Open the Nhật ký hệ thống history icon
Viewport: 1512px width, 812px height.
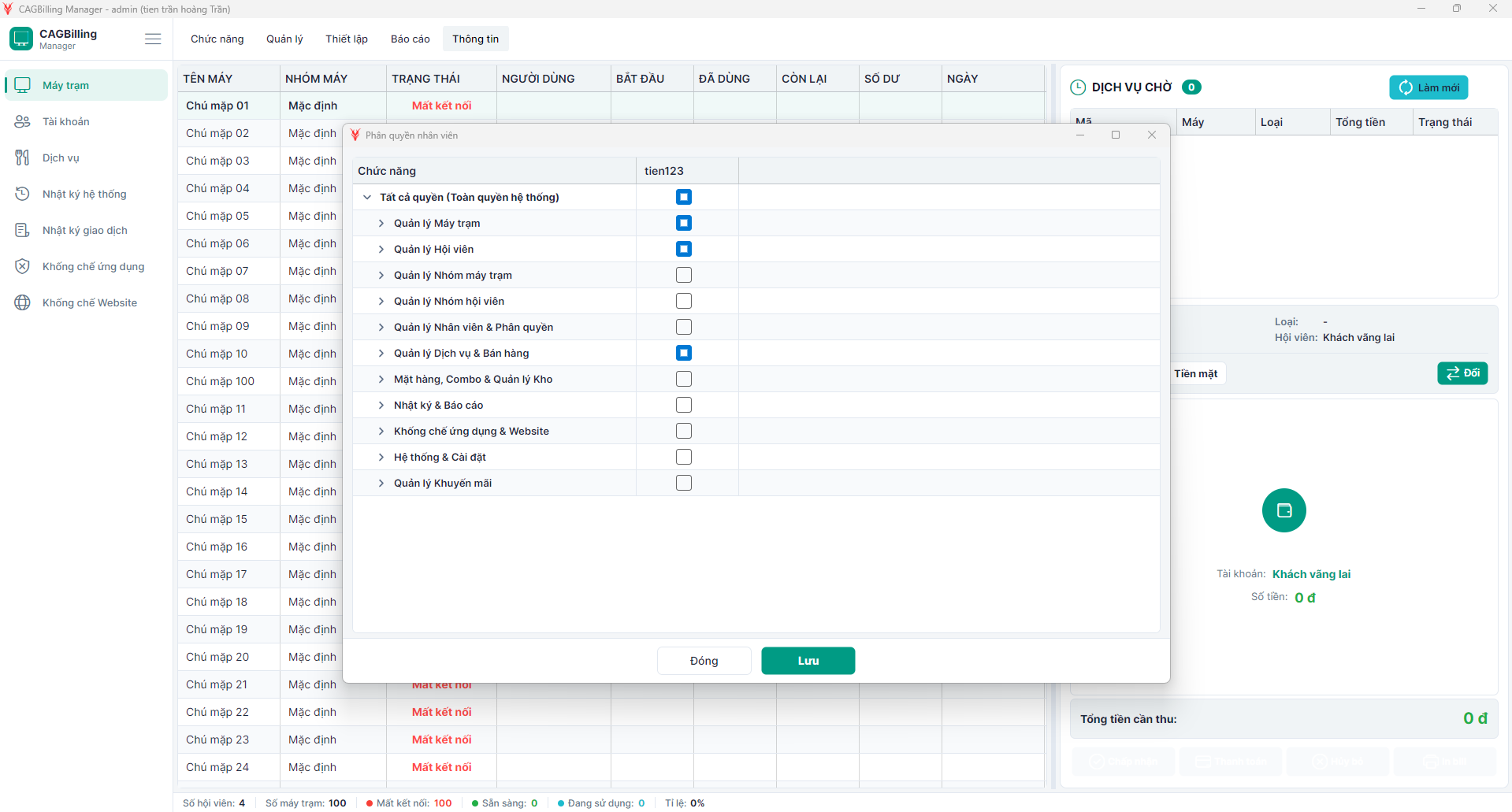23,194
